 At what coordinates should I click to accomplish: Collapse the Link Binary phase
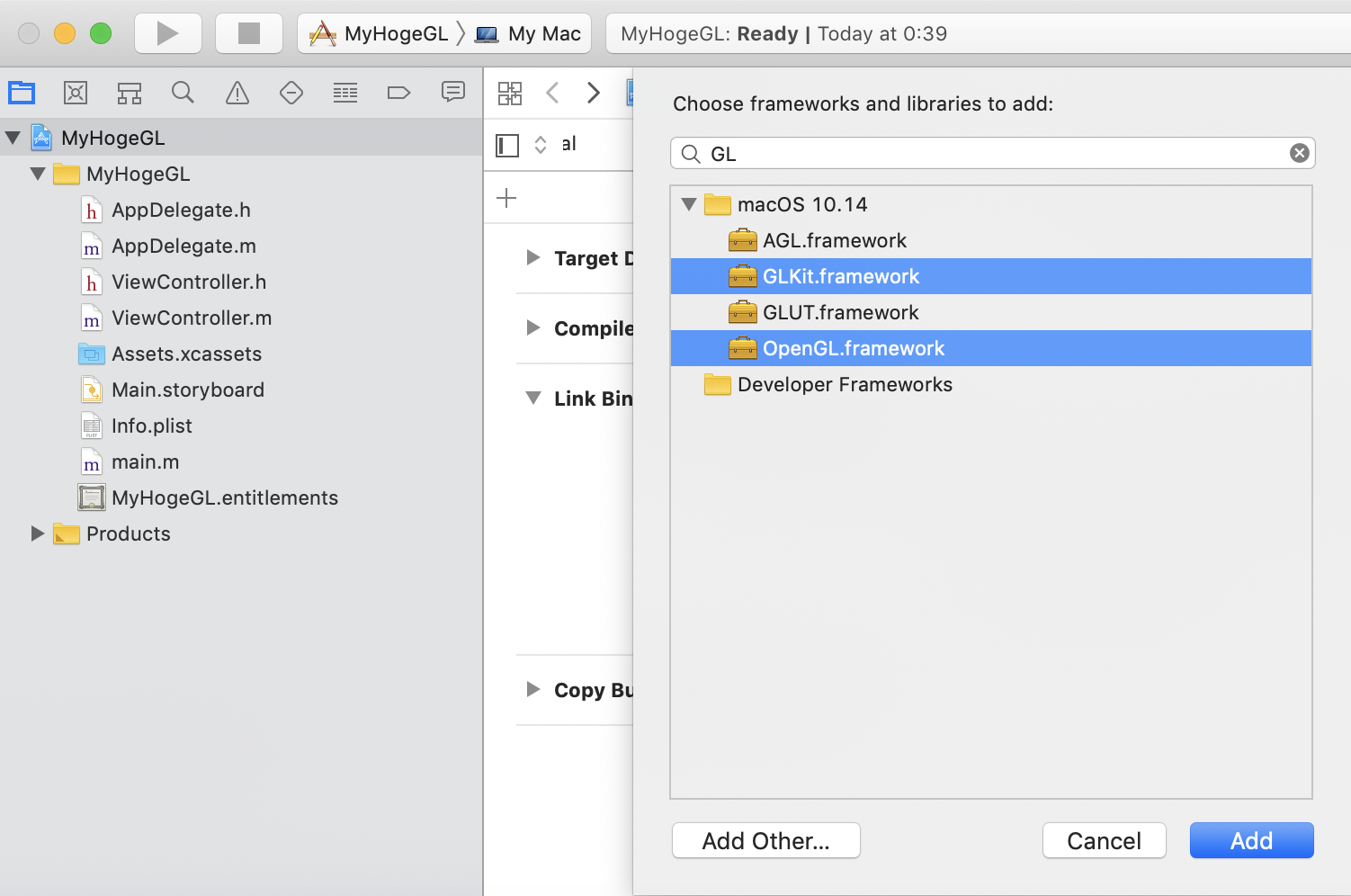click(x=533, y=398)
